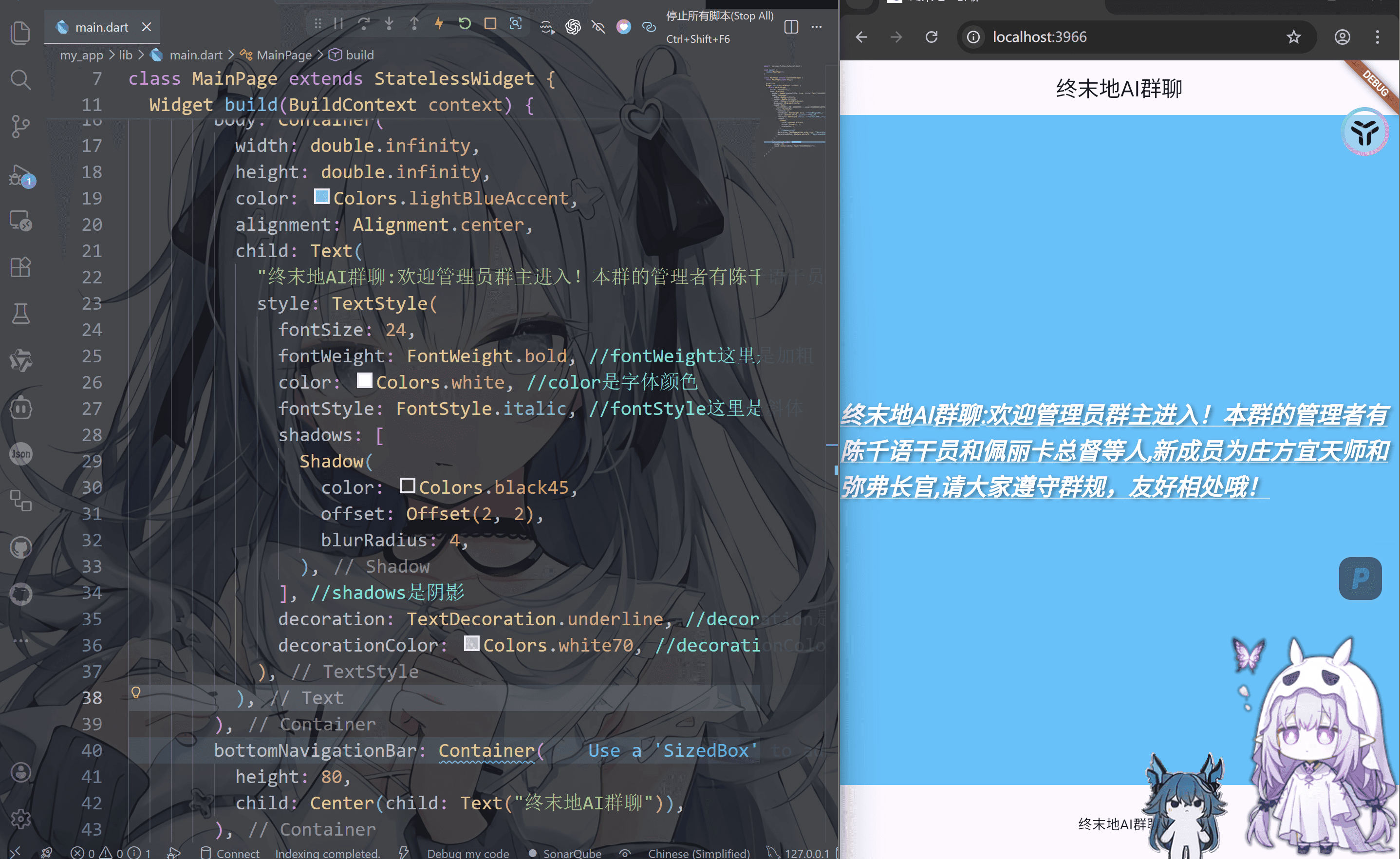Click the my_app breadcrumb
The width and height of the screenshot is (1400, 859).
pyautogui.click(x=82, y=55)
